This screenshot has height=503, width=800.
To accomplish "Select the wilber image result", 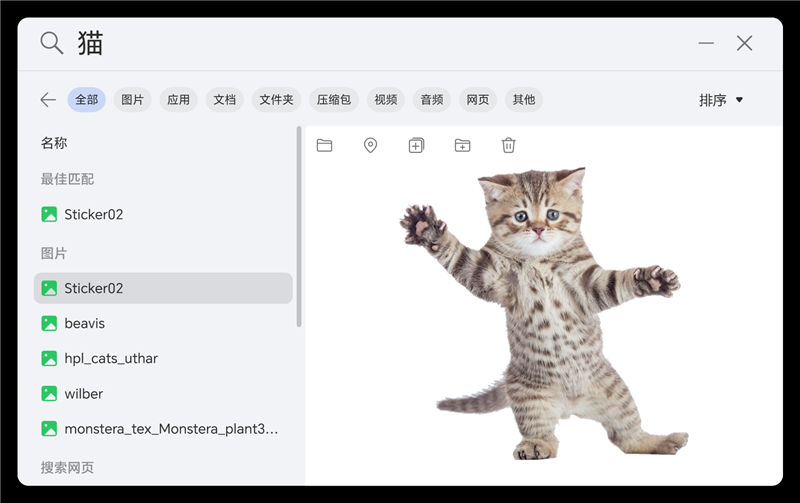I will tap(84, 393).
